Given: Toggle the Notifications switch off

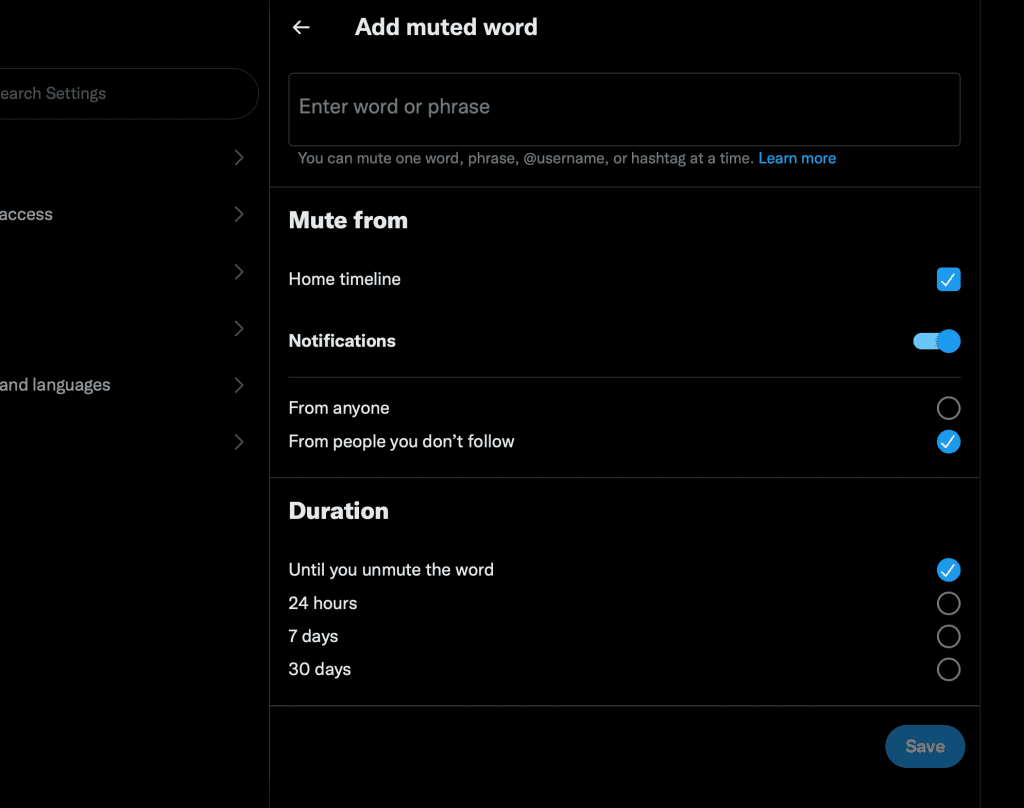Looking at the screenshot, I should pos(936,341).
